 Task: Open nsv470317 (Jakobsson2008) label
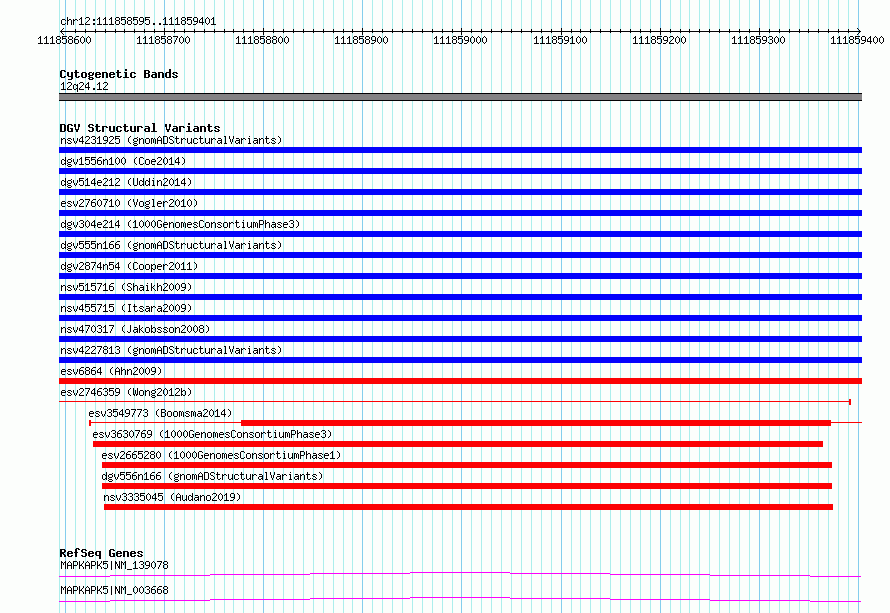click(x=135, y=329)
